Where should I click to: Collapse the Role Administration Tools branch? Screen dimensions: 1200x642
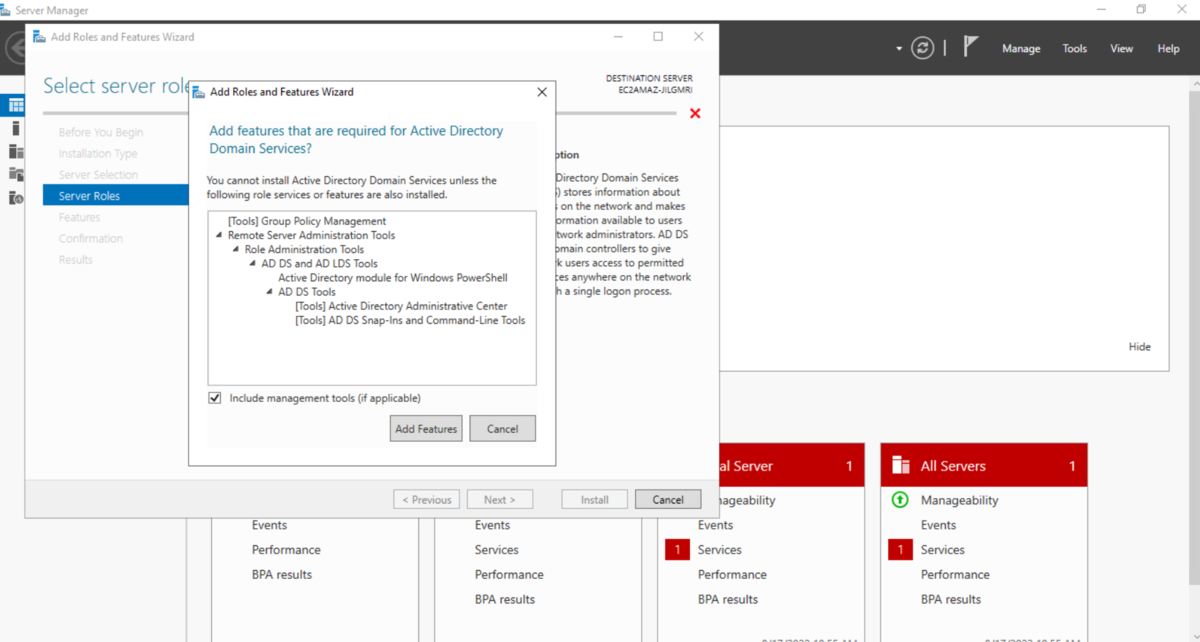(234, 249)
